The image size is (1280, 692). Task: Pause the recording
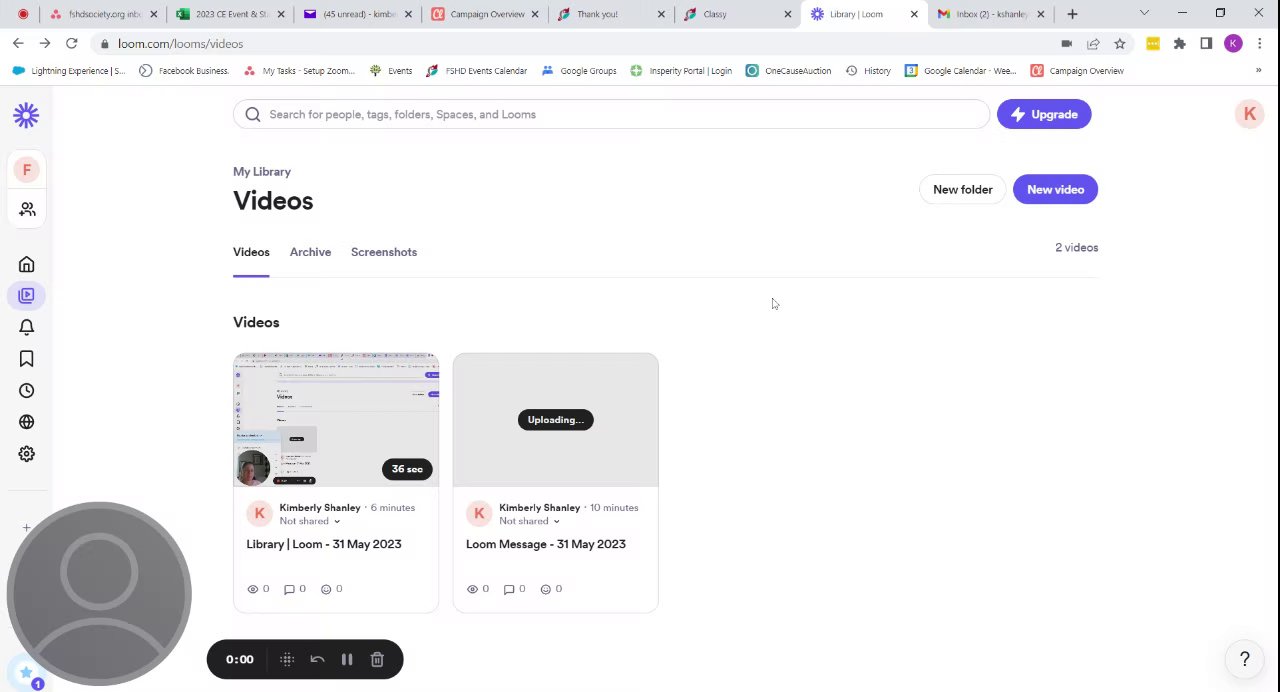point(347,659)
